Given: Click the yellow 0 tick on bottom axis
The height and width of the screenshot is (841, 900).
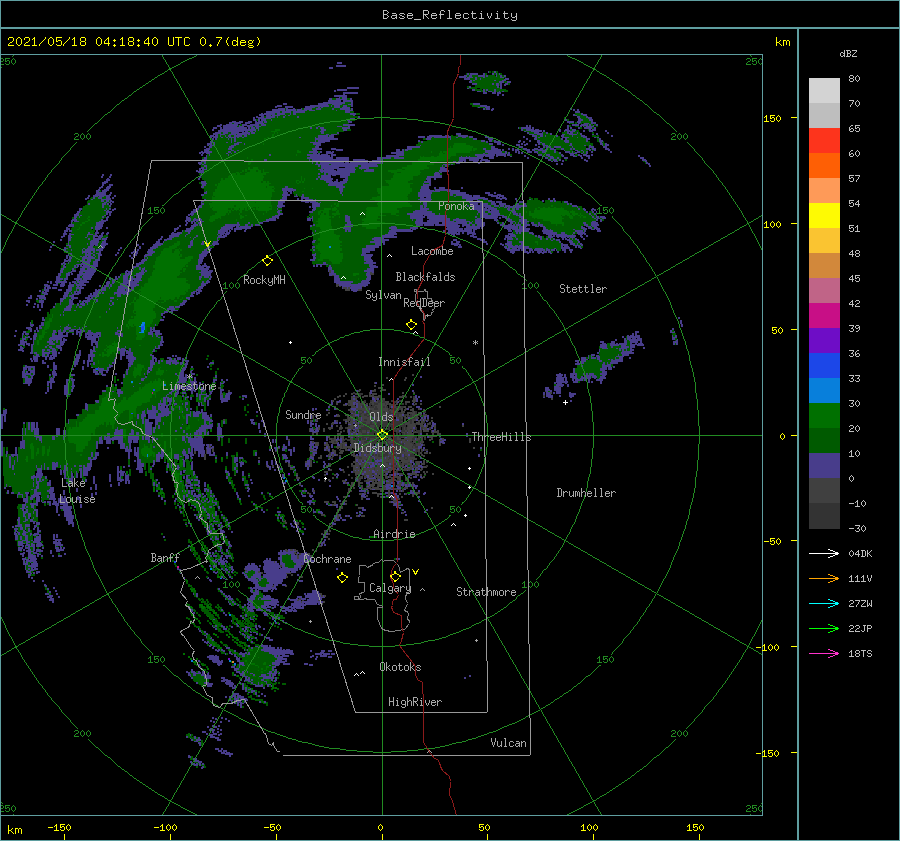Looking at the screenshot, I should click(381, 827).
